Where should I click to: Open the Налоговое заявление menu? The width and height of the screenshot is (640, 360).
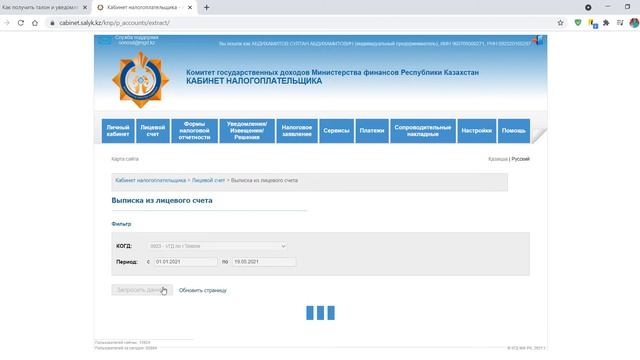(x=297, y=131)
